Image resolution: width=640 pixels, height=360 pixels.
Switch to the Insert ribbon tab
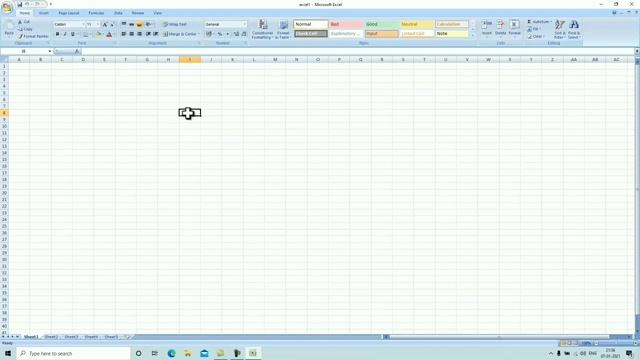coord(43,13)
